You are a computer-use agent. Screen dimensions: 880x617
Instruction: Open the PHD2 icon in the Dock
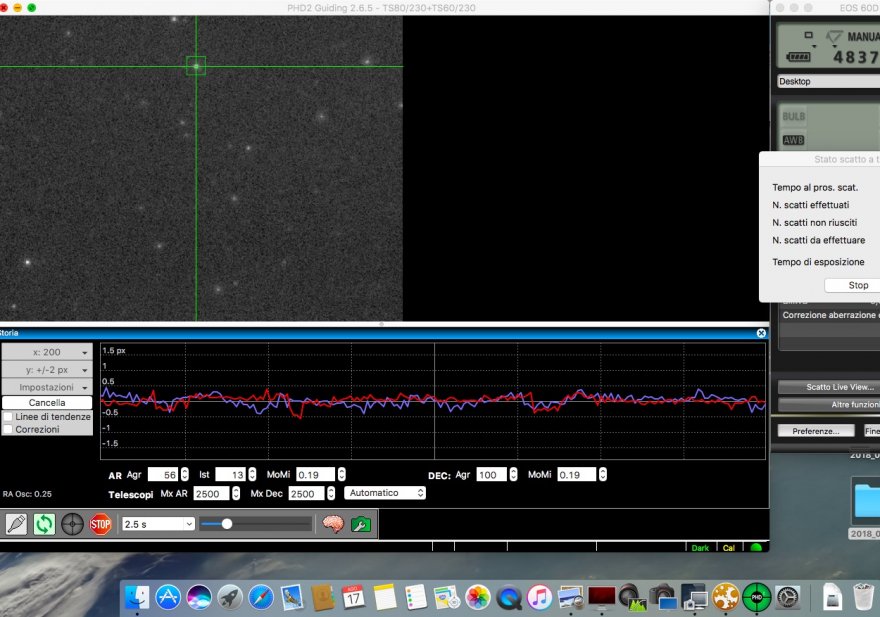pyautogui.click(x=756, y=598)
